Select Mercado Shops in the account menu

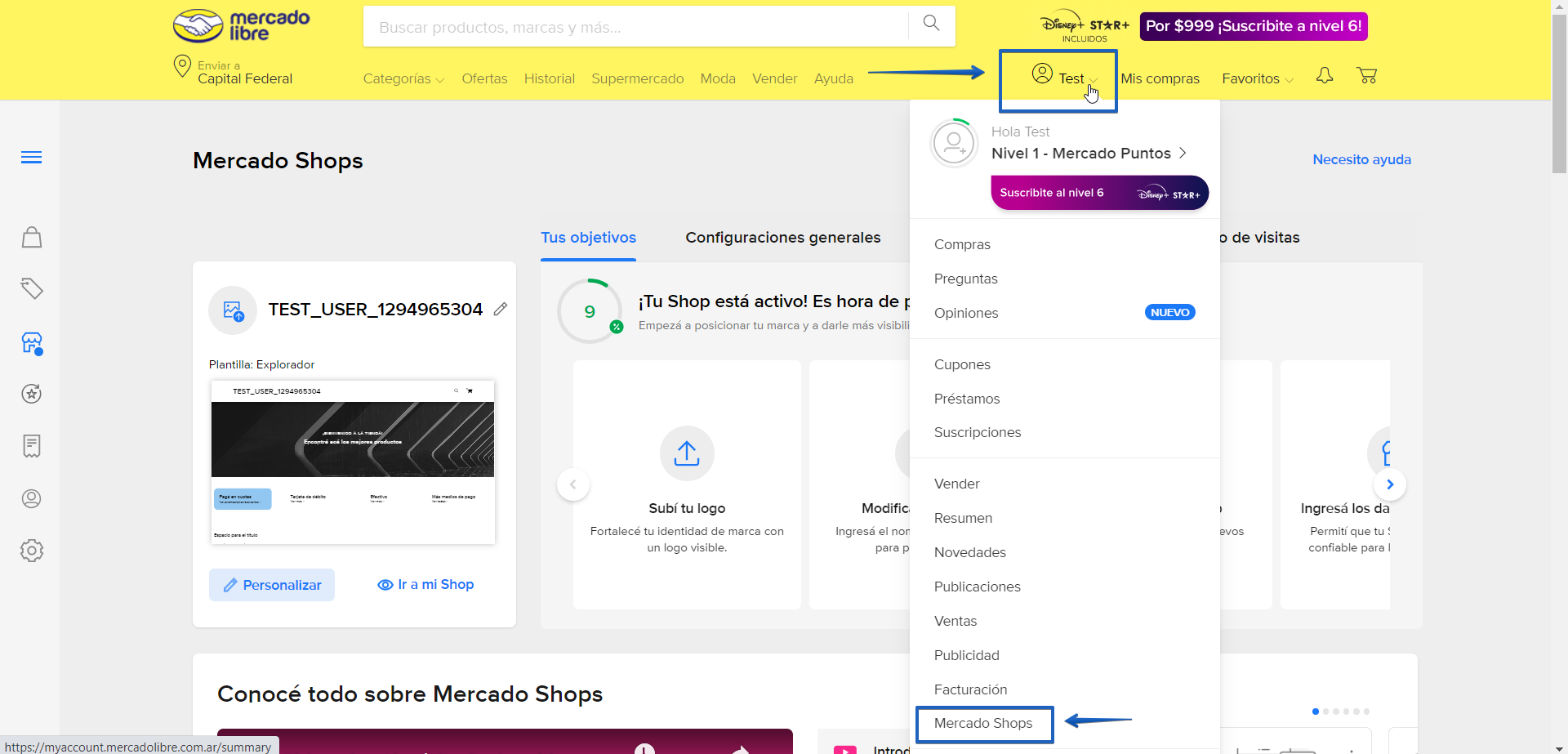[982, 723]
